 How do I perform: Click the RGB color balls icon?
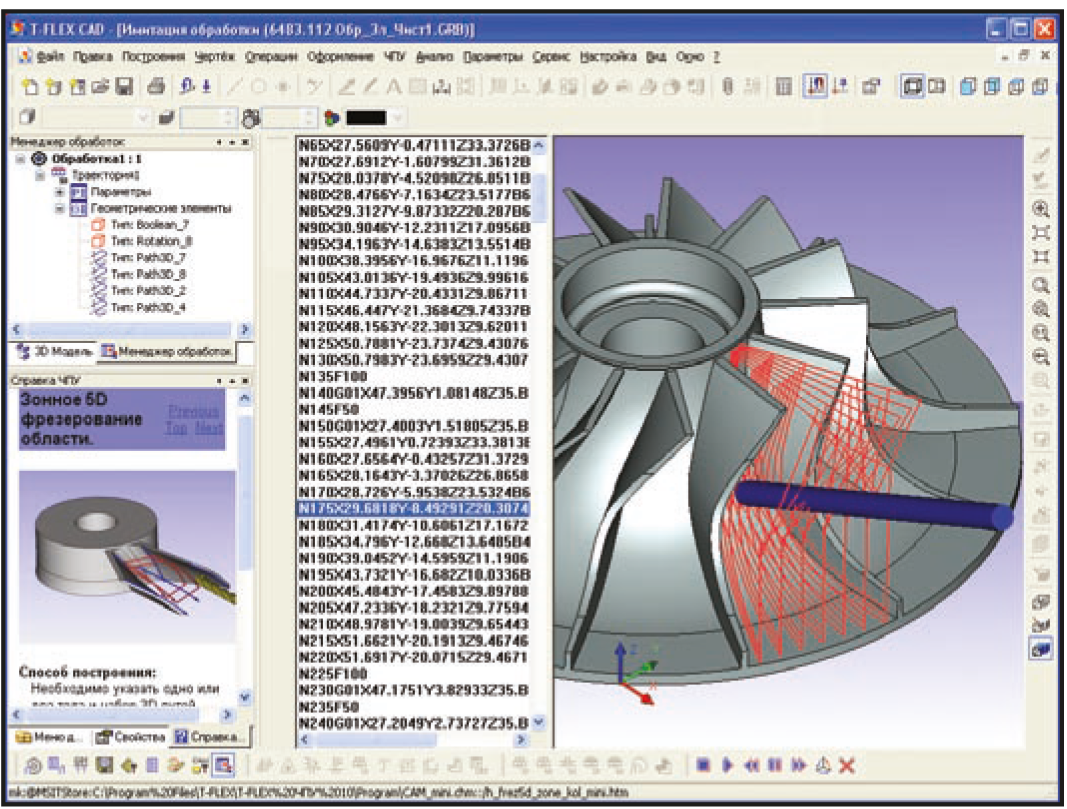(331, 118)
